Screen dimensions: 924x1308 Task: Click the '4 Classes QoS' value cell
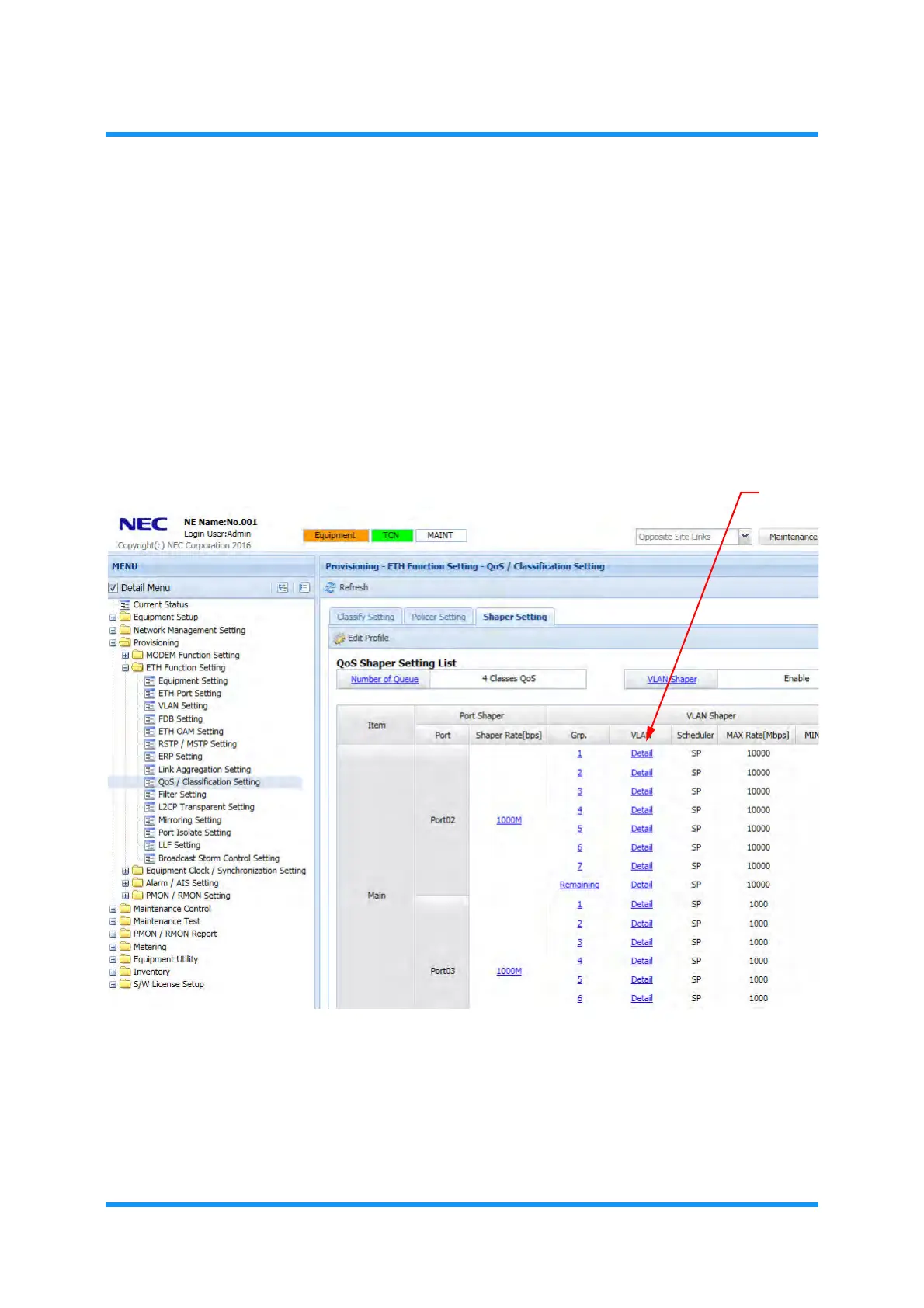(x=509, y=679)
